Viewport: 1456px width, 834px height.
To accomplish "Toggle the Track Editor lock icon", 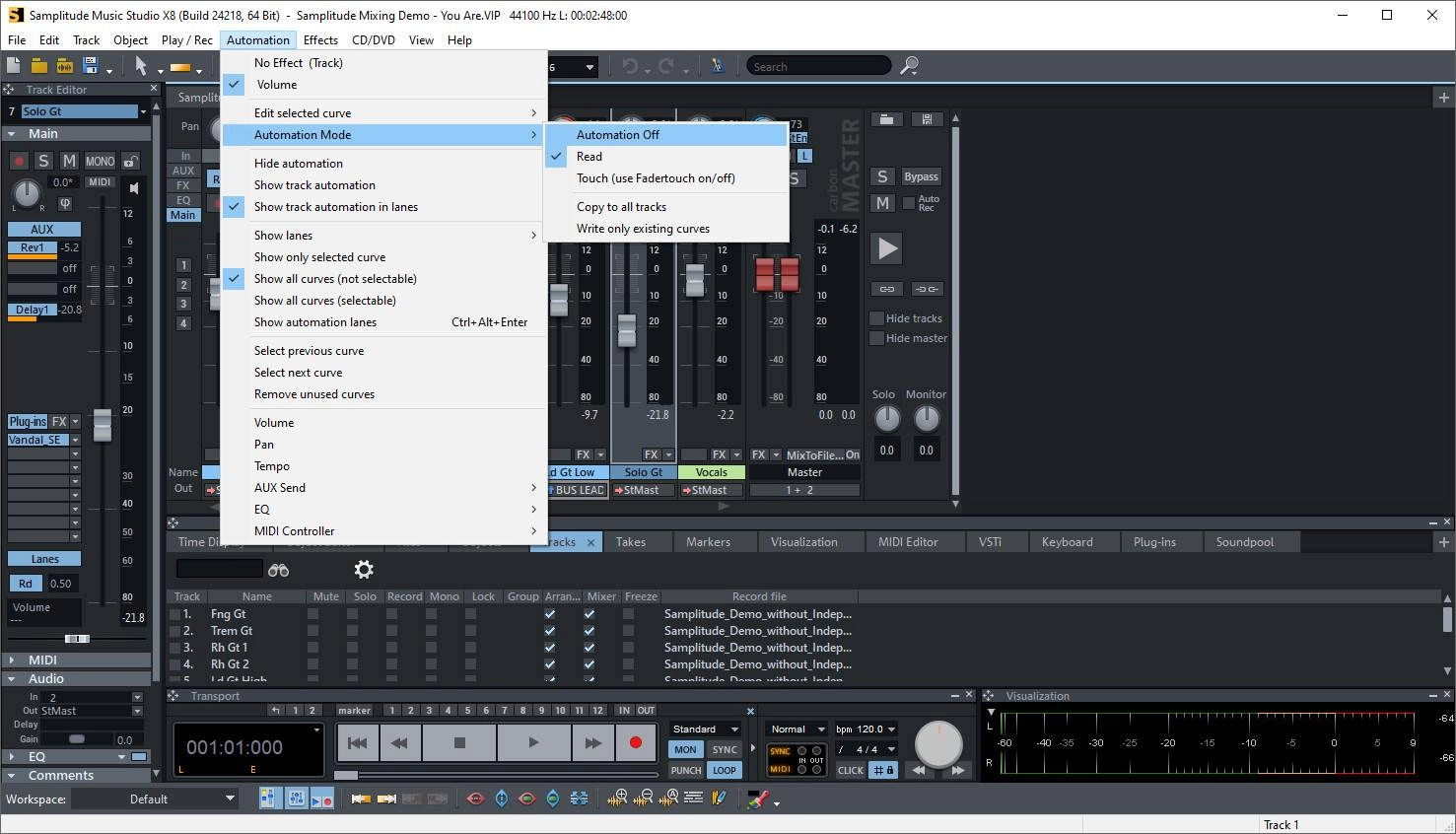I will (130, 161).
